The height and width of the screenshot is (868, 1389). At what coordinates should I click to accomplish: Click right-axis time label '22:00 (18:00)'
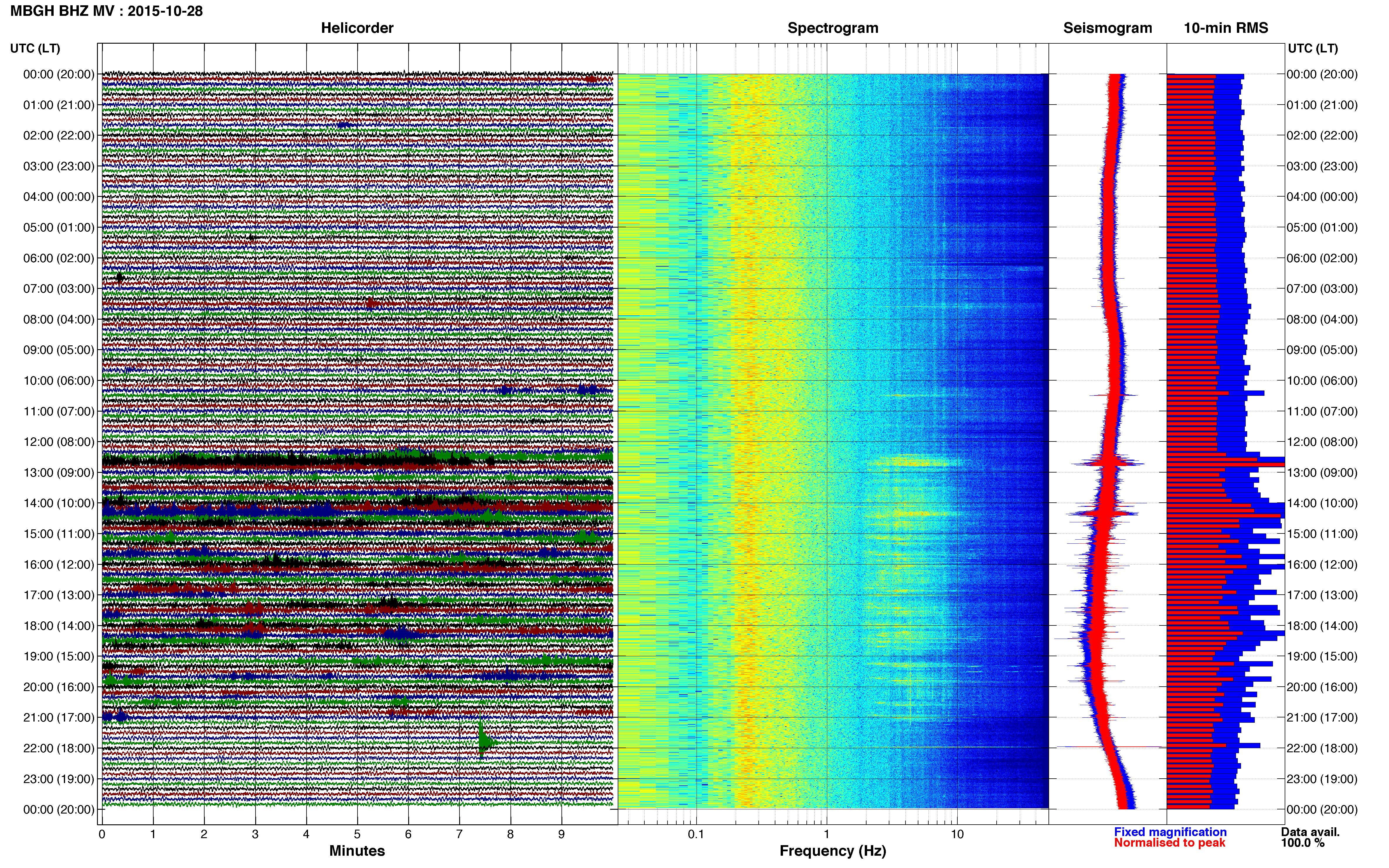(x=1322, y=748)
